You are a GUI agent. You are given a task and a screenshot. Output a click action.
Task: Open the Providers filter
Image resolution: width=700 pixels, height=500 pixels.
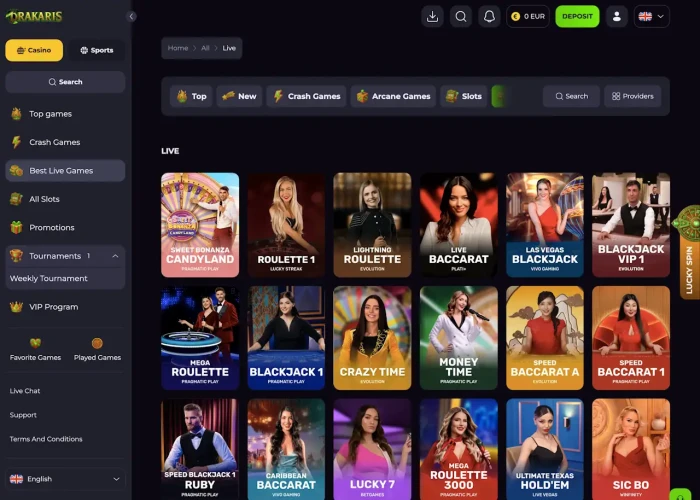[x=633, y=96]
